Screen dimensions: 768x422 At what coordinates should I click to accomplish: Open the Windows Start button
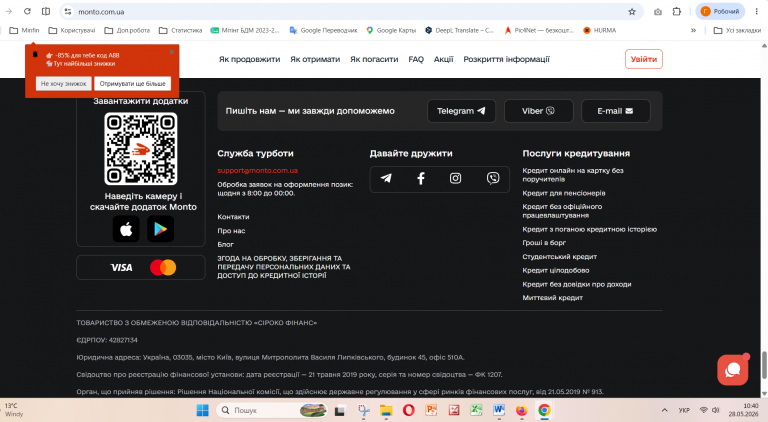(x=202, y=410)
